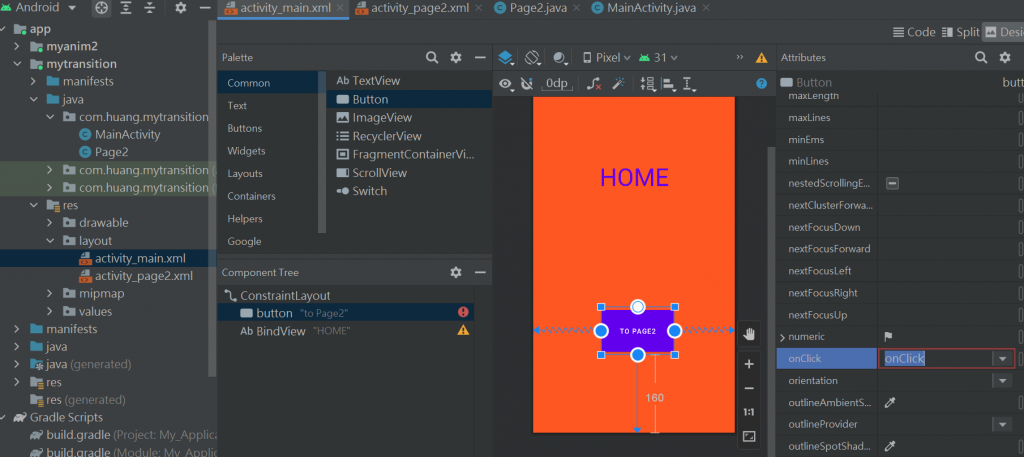1024x457 pixels.
Task: Click the outlineSpotShadowColor eyedropper icon
Action: pos(889,446)
